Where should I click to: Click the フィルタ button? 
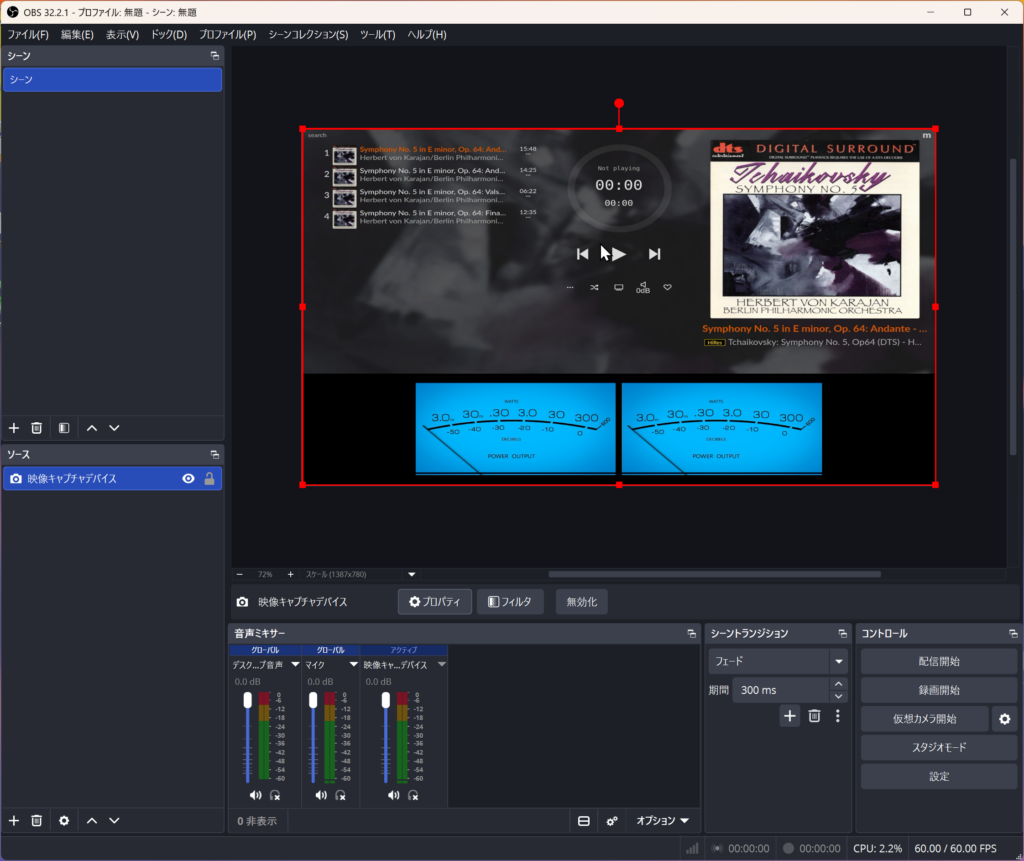pyautogui.click(x=510, y=602)
